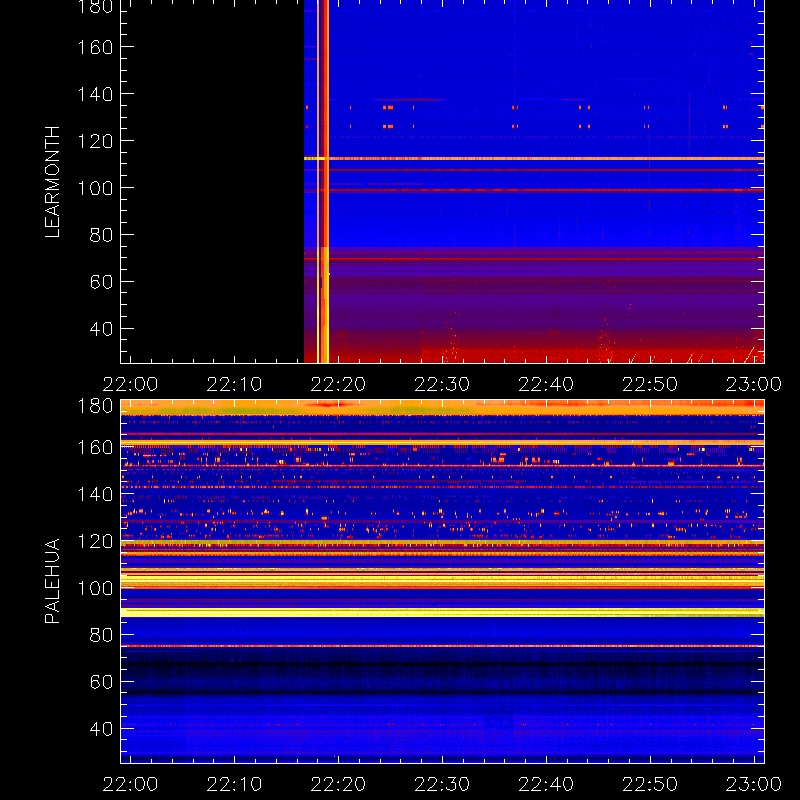Click 23:00 time label under Learmonth plot
Screen dimensions: 800x800
click(754, 384)
